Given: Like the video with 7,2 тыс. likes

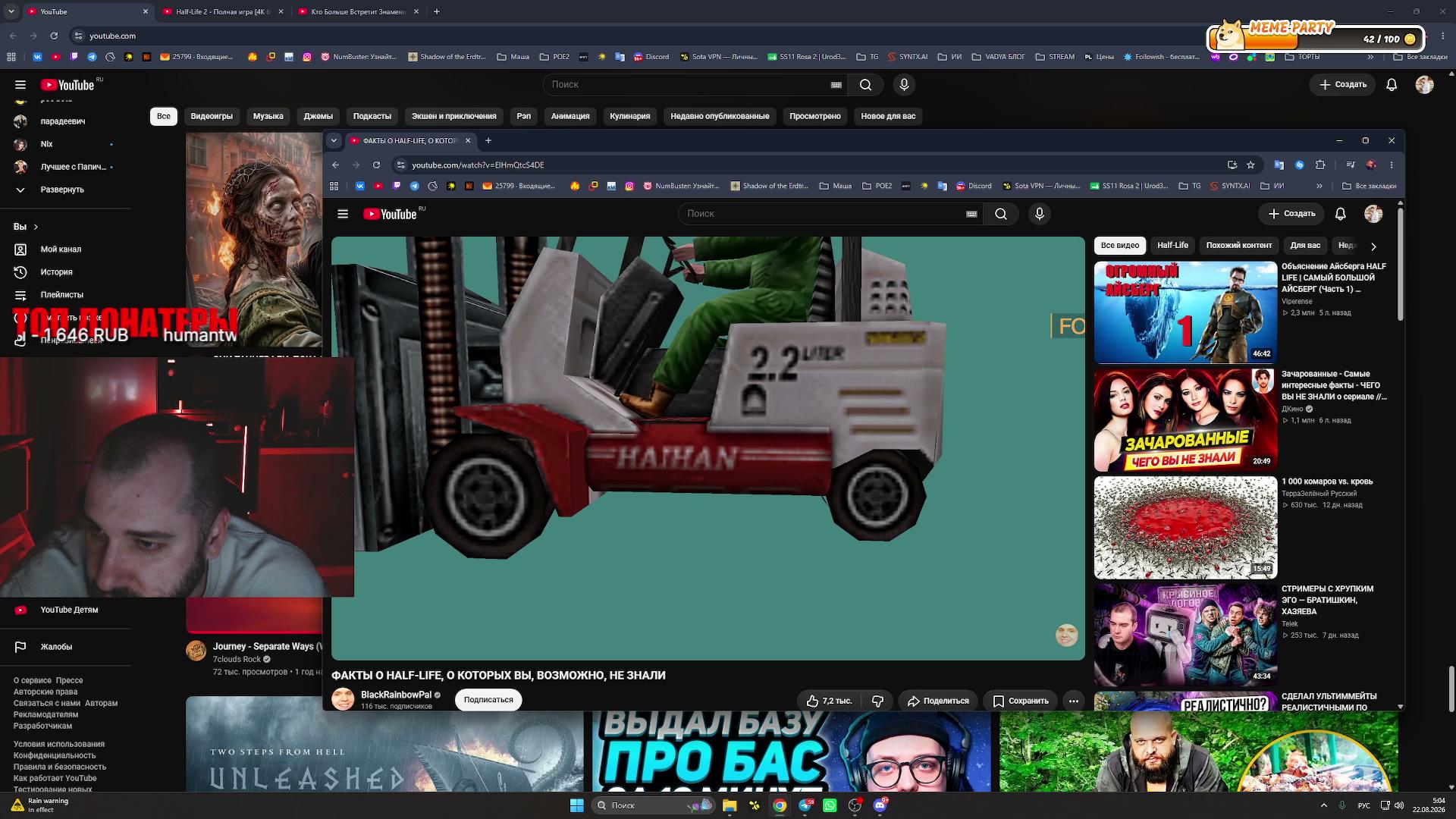Looking at the screenshot, I should [829, 701].
